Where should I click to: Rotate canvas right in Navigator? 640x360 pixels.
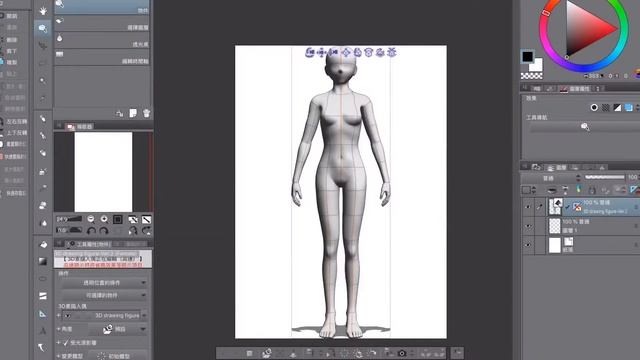coord(104,231)
